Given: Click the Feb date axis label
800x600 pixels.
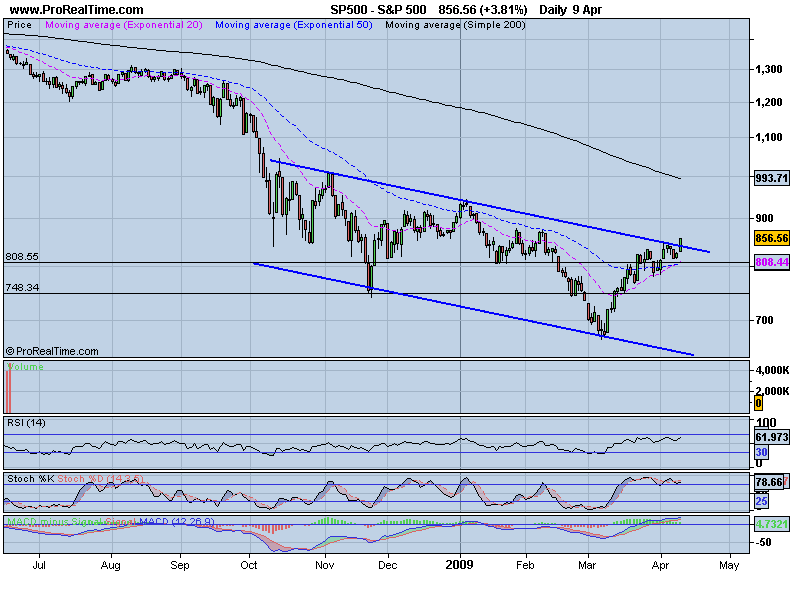Looking at the screenshot, I should 525,565.
